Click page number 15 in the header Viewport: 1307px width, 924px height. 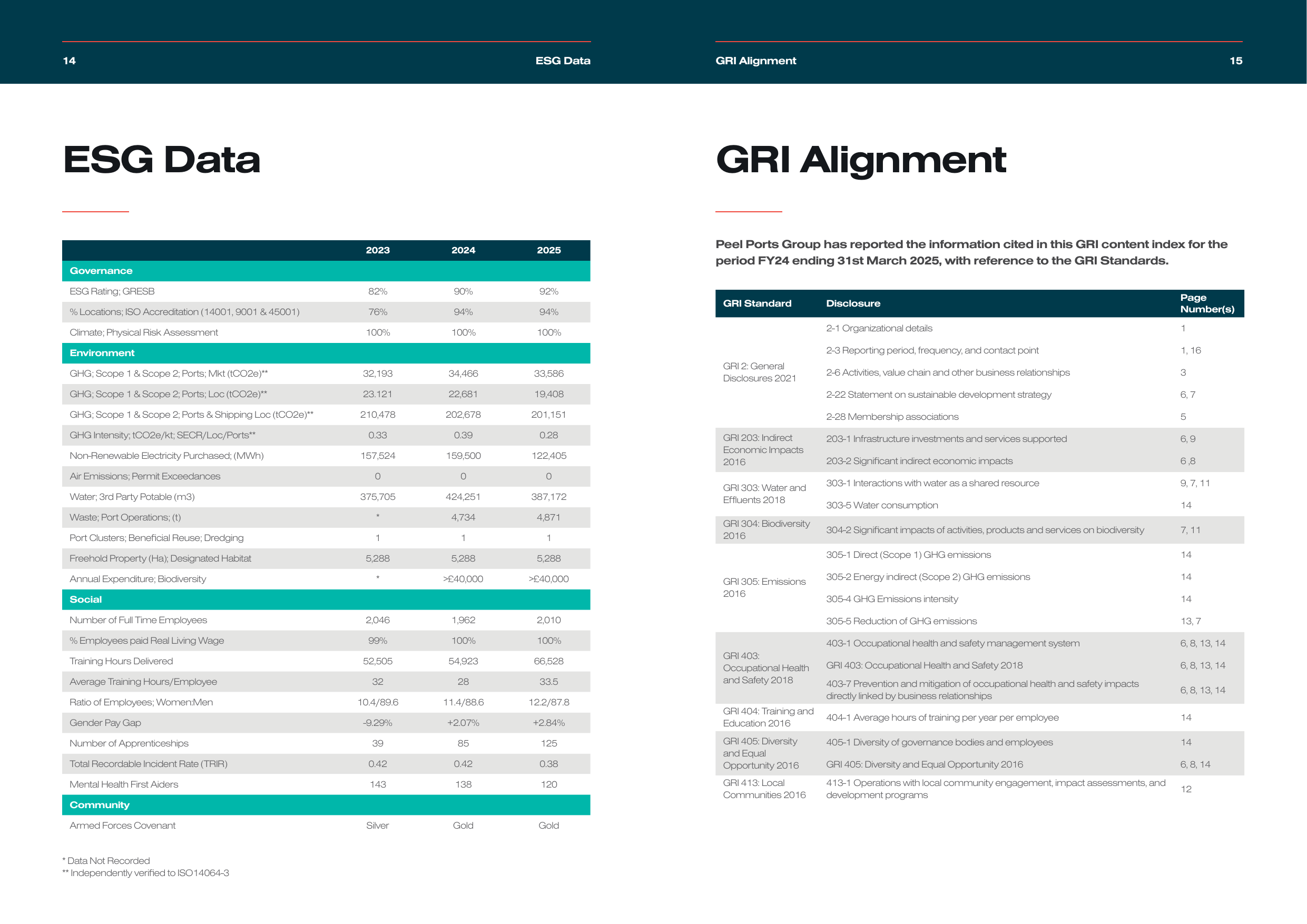pyautogui.click(x=1236, y=61)
